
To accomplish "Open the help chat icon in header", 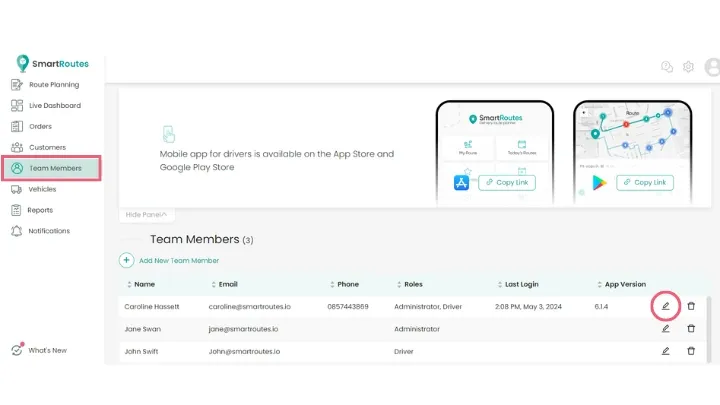I will tap(667, 67).
